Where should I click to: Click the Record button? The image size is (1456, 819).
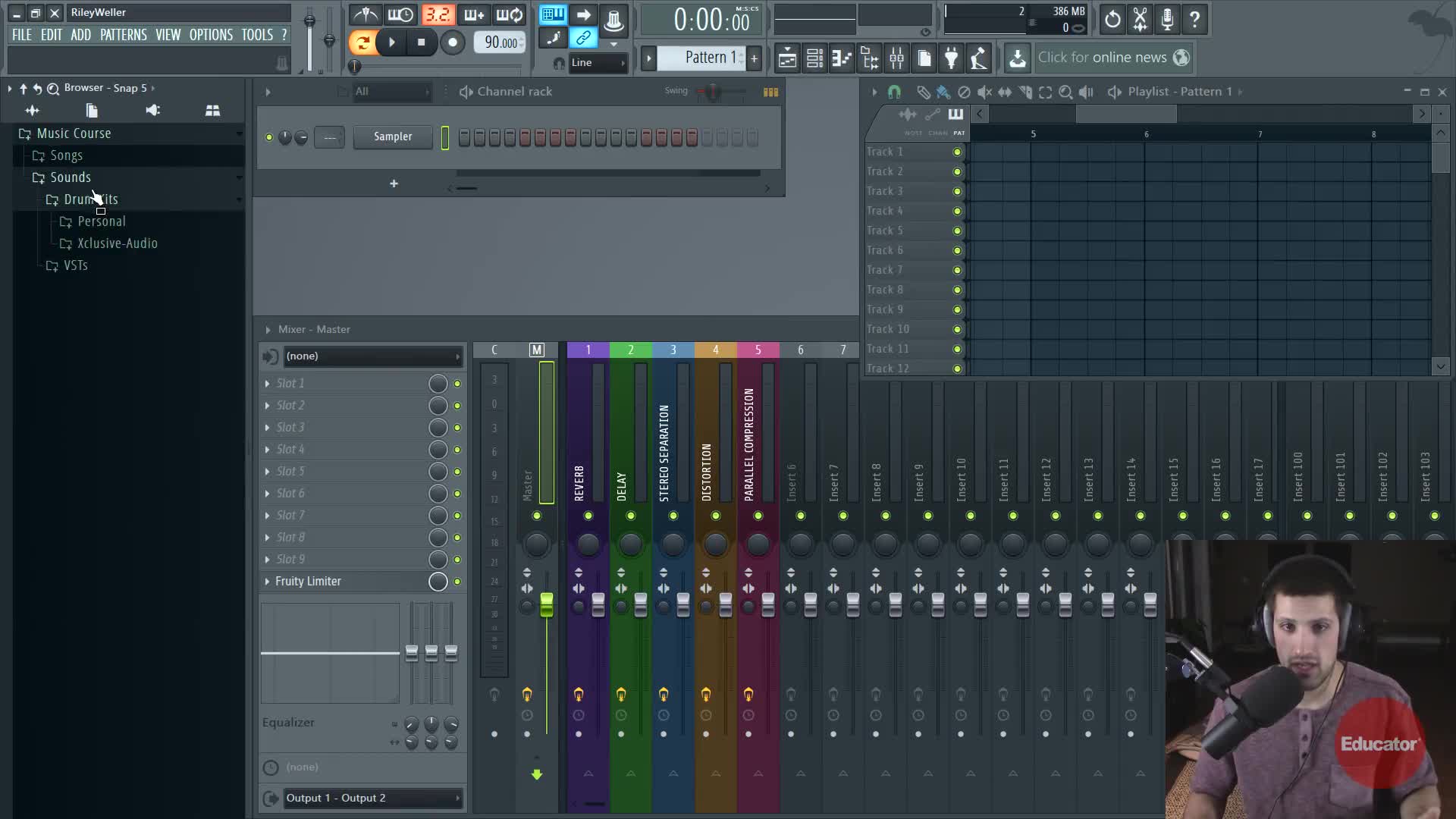click(453, 42)
